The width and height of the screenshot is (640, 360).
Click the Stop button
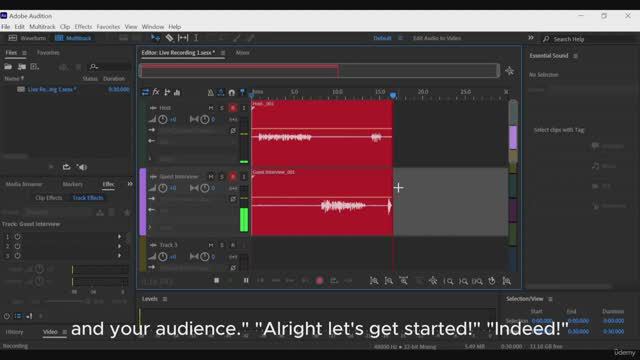pos(217,280)
